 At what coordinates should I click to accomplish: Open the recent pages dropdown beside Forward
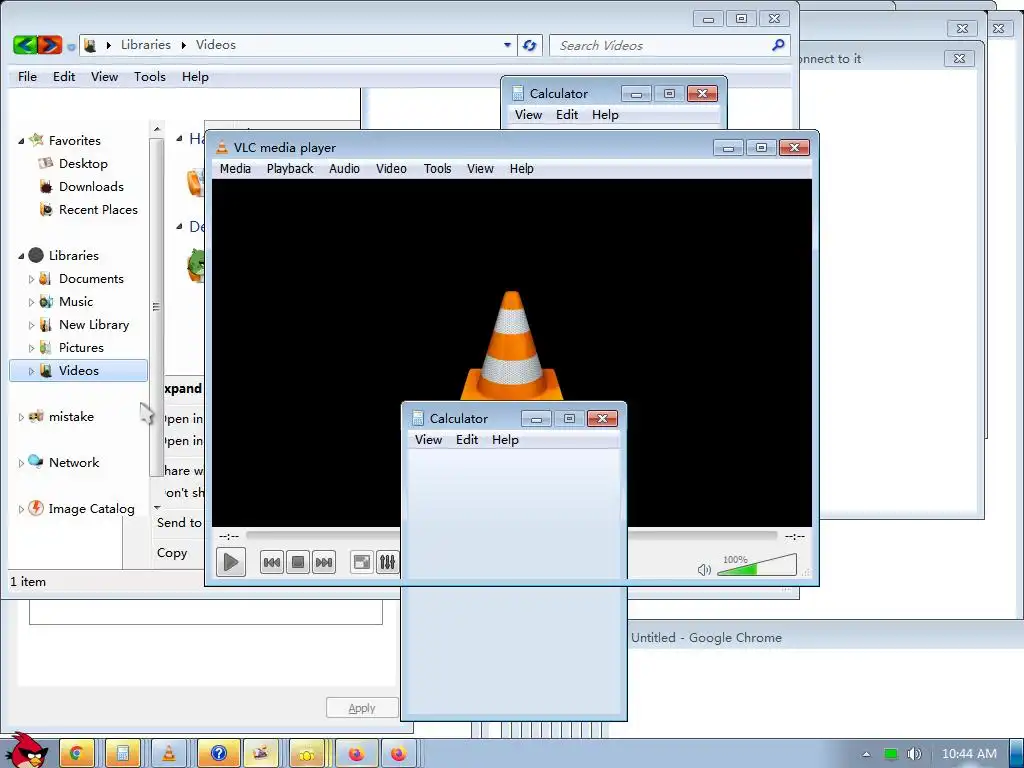coord(71,47)
